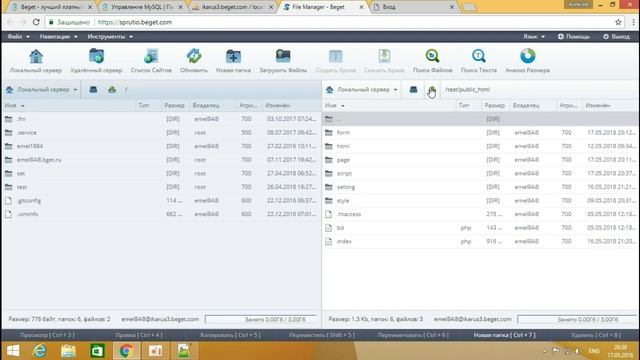Click Переименовать [Ctrl+6] in bottom bar
This screenshot has width=640, height=360.
coord(413,335)
